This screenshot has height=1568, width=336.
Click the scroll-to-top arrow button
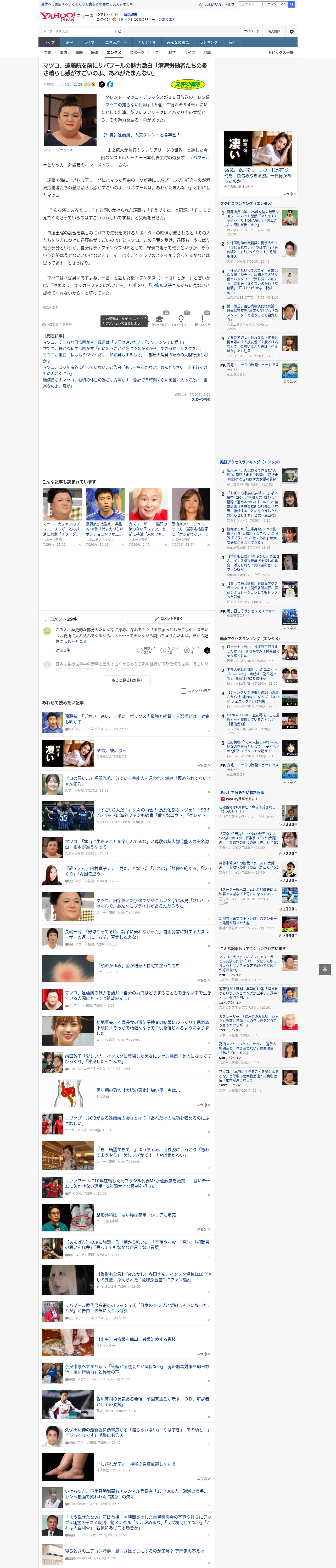(325, 970)
